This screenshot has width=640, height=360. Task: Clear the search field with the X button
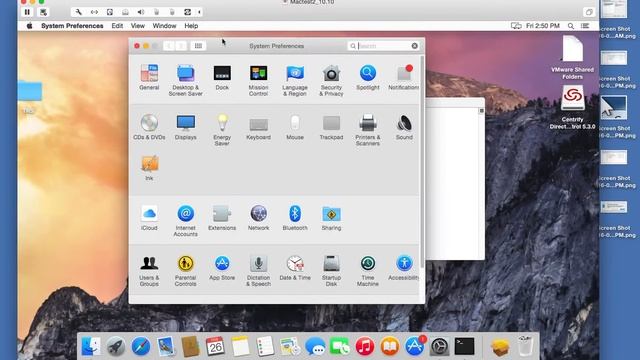(415, 46)
